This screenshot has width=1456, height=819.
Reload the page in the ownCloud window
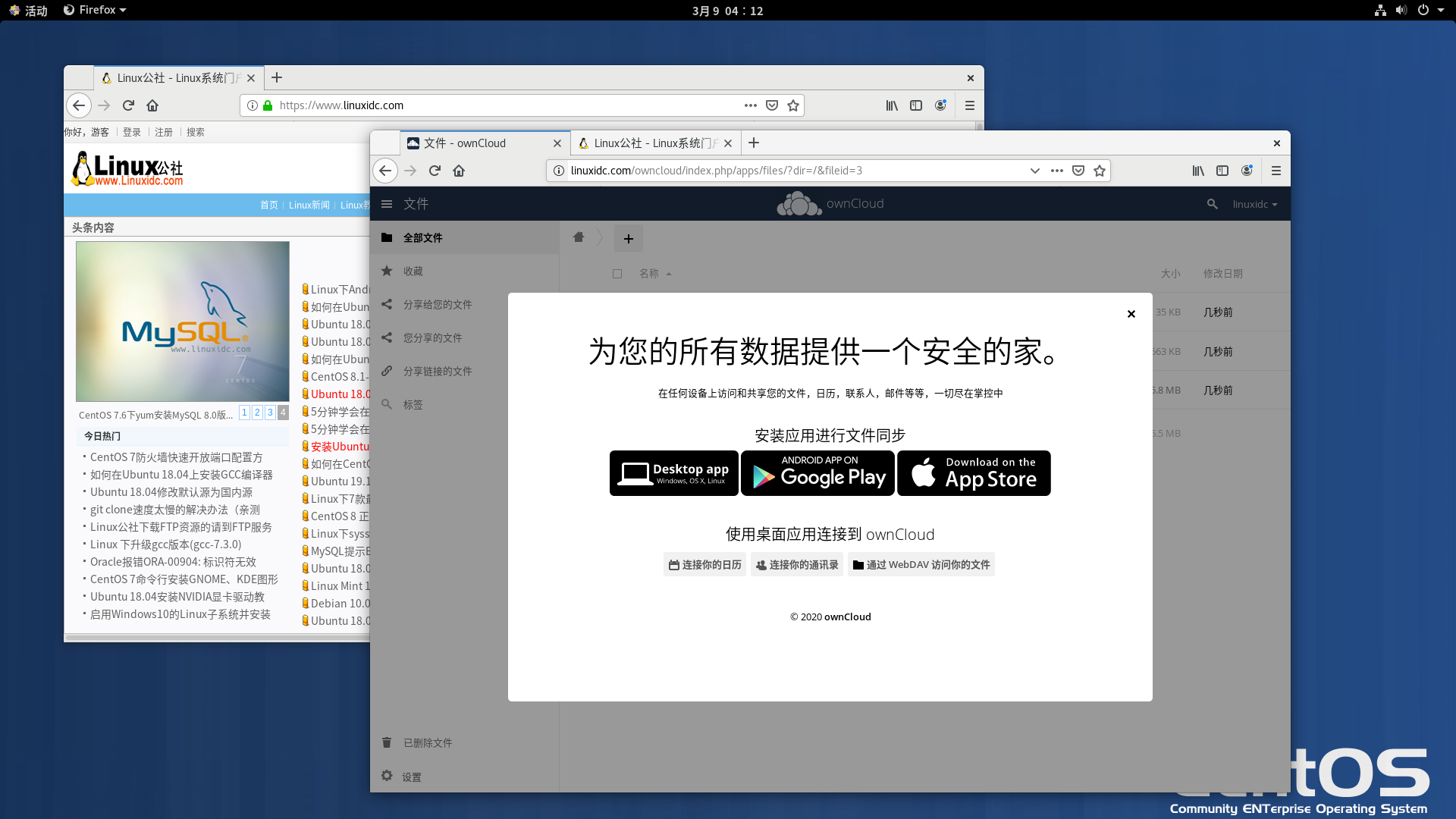coord(435,171)
